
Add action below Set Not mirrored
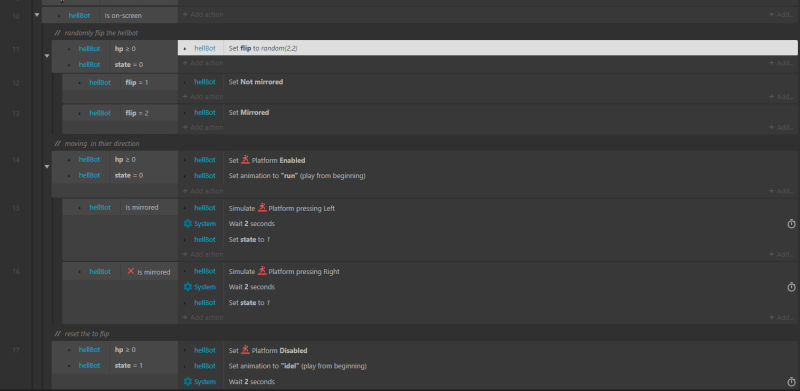[x=203, y=96]
